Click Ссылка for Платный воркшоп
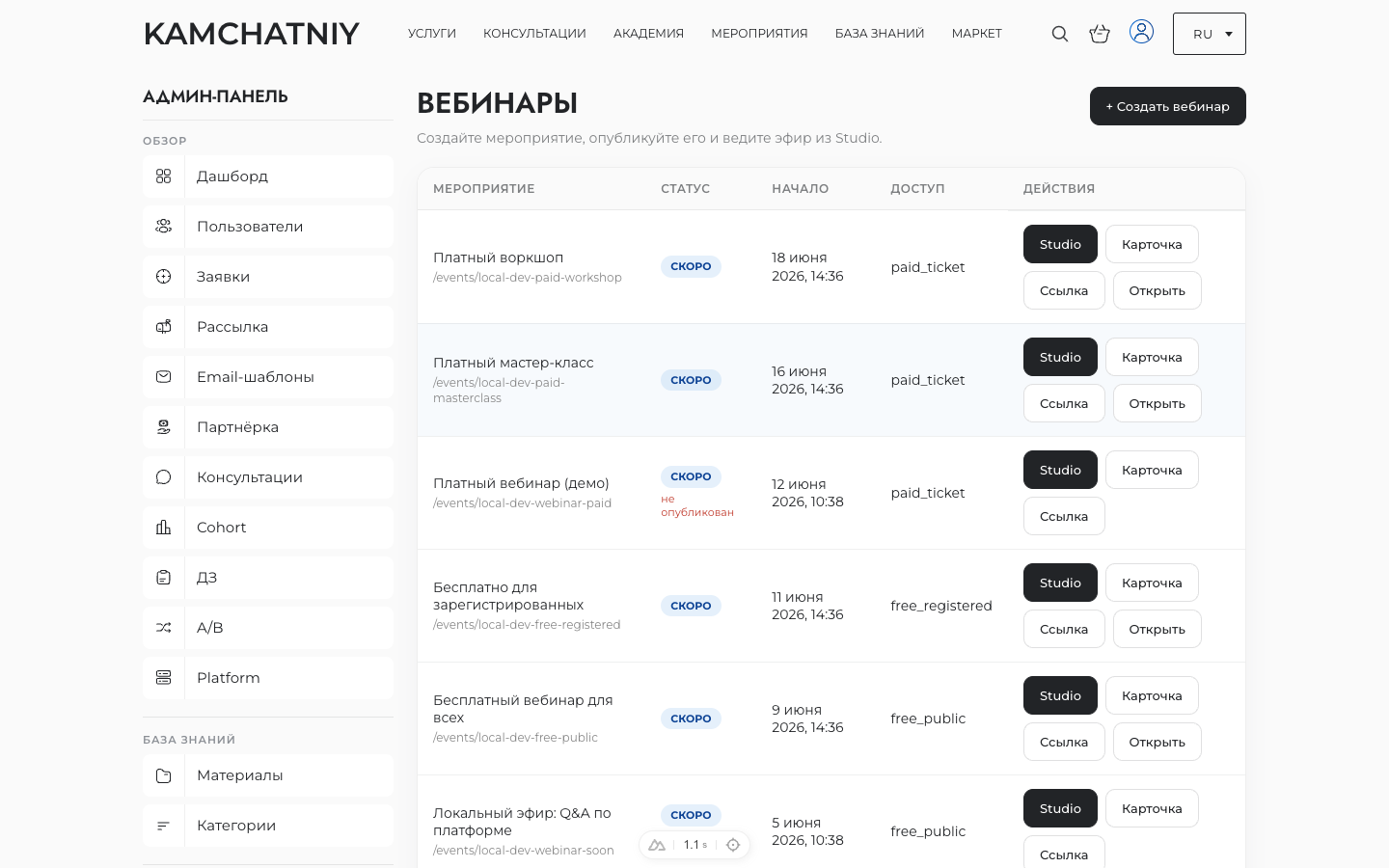The width and height of the screenshot is (1389, 868). pyautogui.click(x=1064, y=290)
